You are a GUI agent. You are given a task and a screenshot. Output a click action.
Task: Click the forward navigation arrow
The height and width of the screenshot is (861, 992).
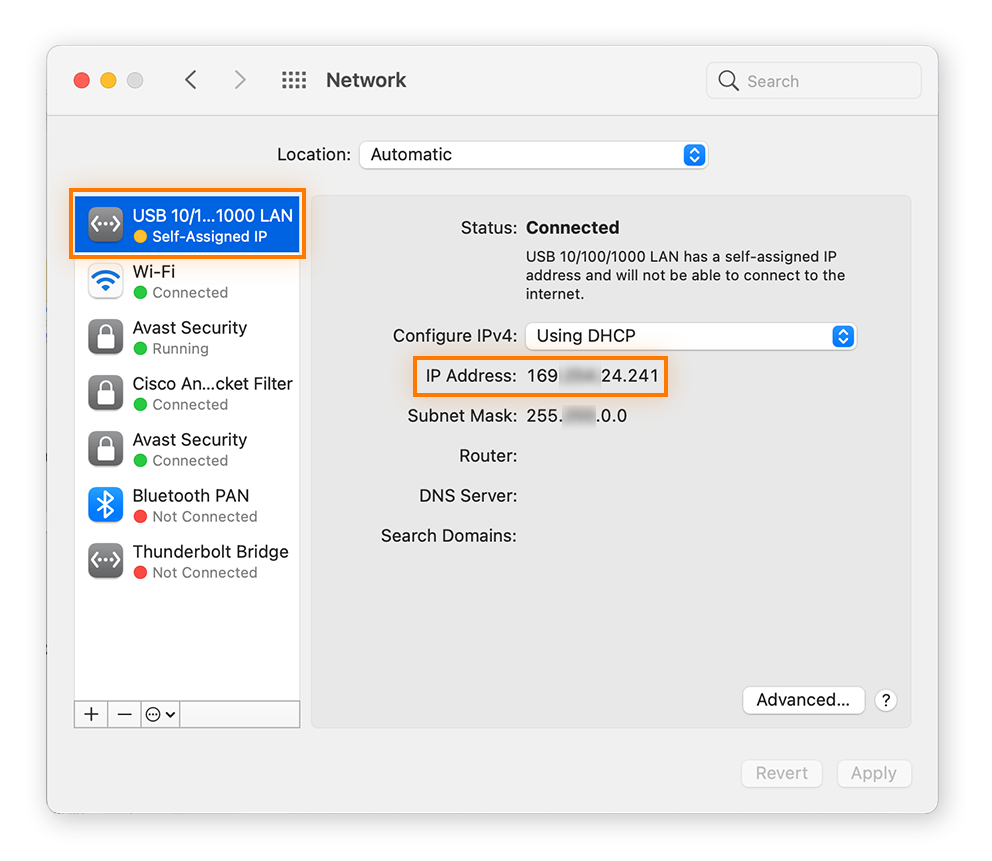pyautogui.click(x=240, y=80)
